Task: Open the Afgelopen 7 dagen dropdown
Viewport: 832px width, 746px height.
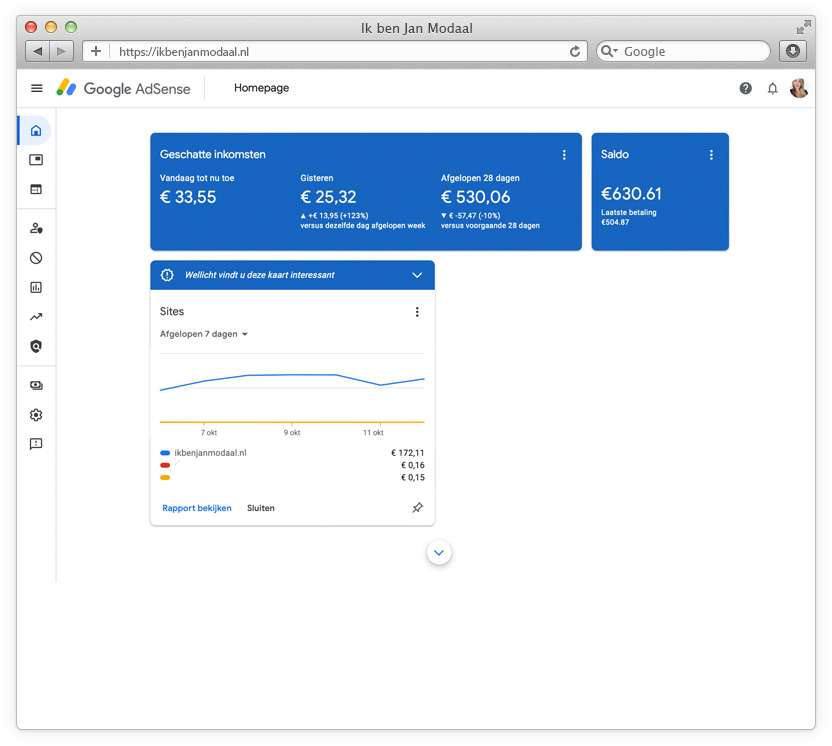Action: [x=204, y=334]
